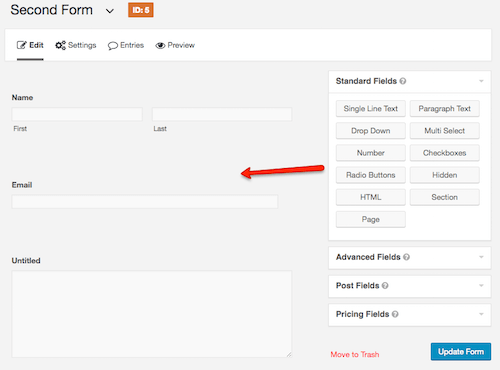
Task: Click in the Last name input
Action: click(x=222, y=114)
